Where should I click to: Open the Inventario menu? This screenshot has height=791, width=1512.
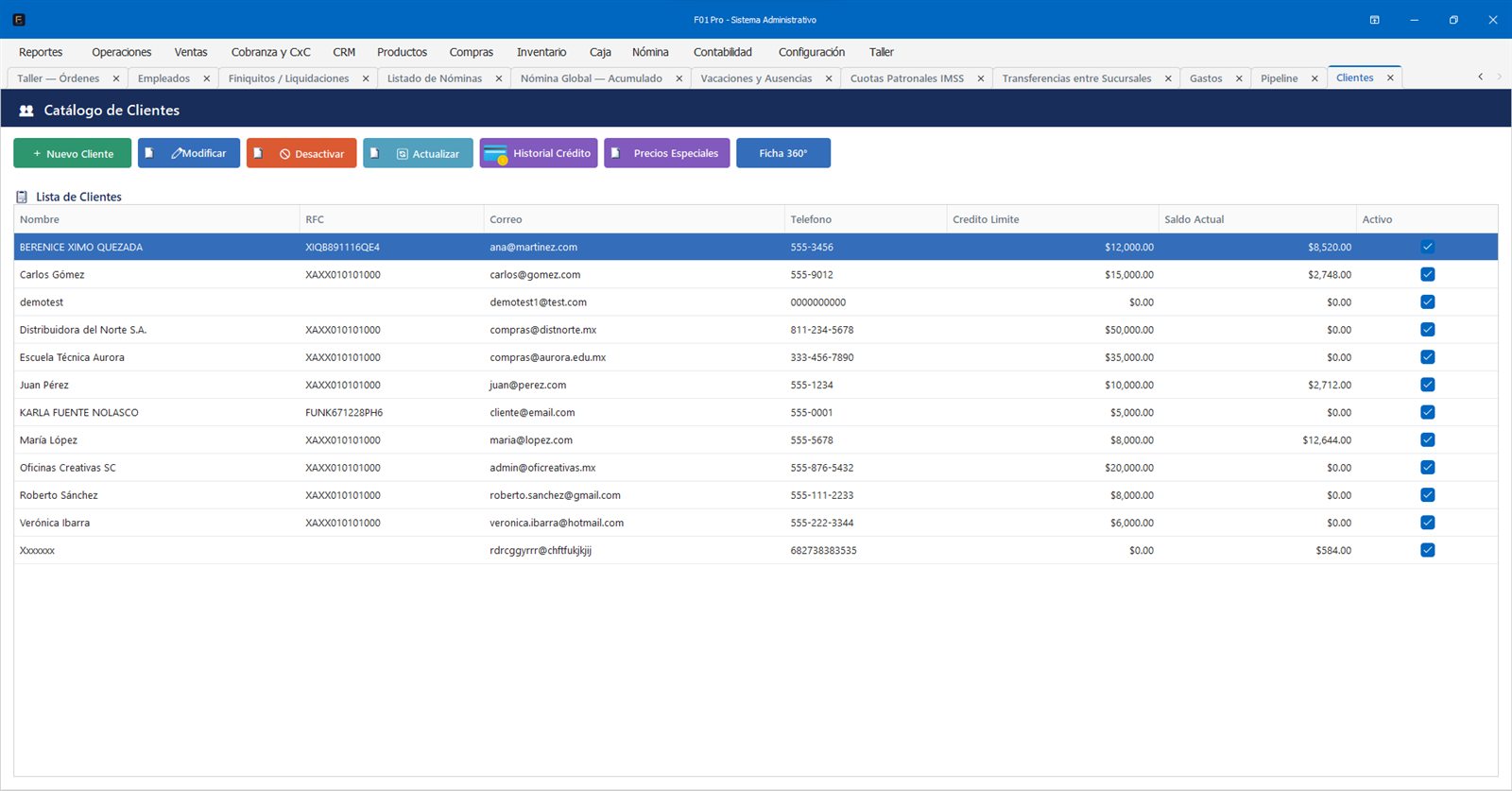pyautogui.click(x=541, y=52)
